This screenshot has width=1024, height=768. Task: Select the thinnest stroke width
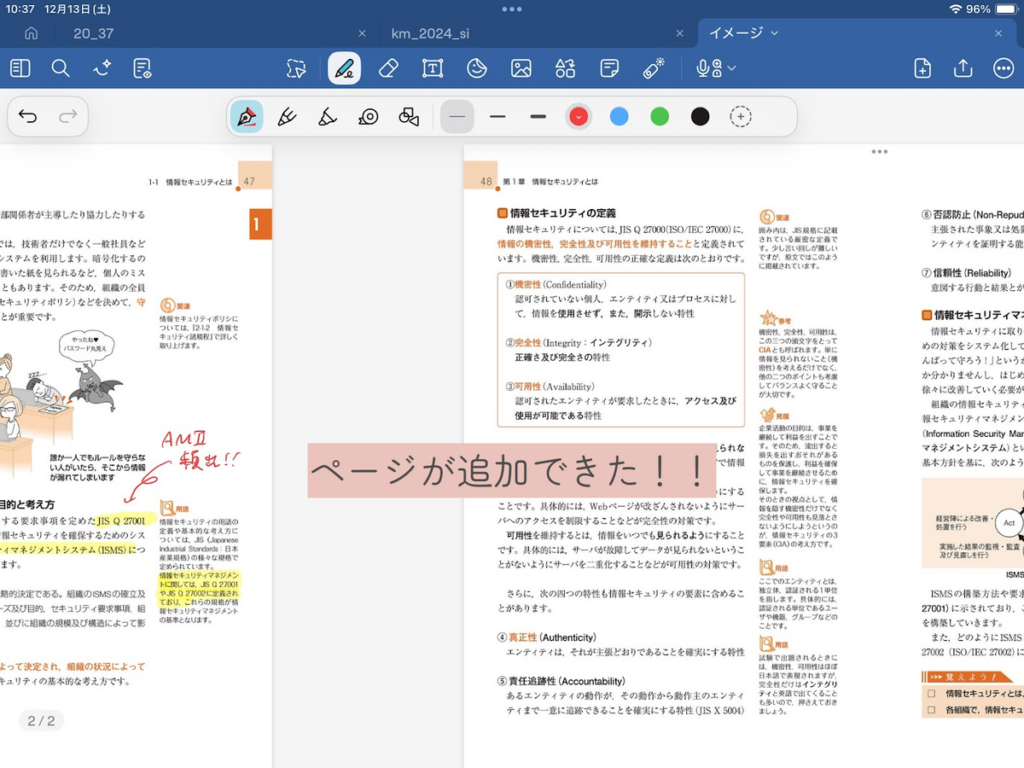point(457,117)
